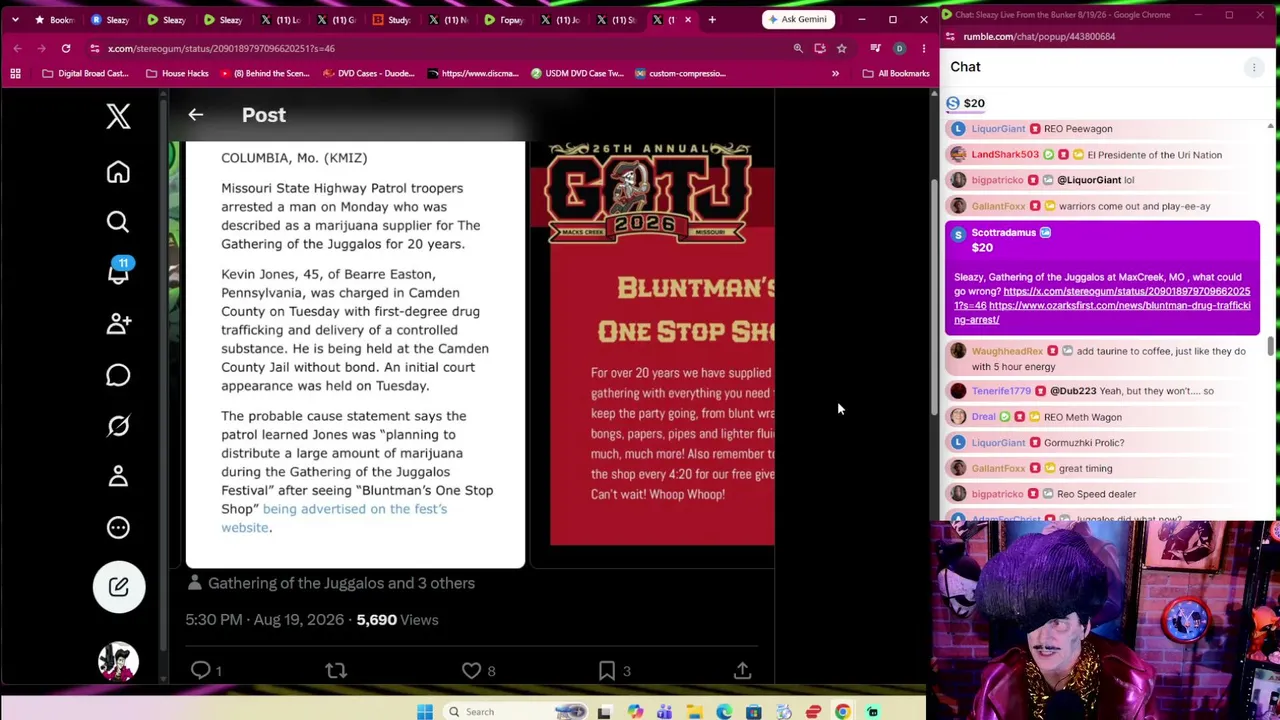Open page zoom icon in address bar

click(x=798, y=48)
